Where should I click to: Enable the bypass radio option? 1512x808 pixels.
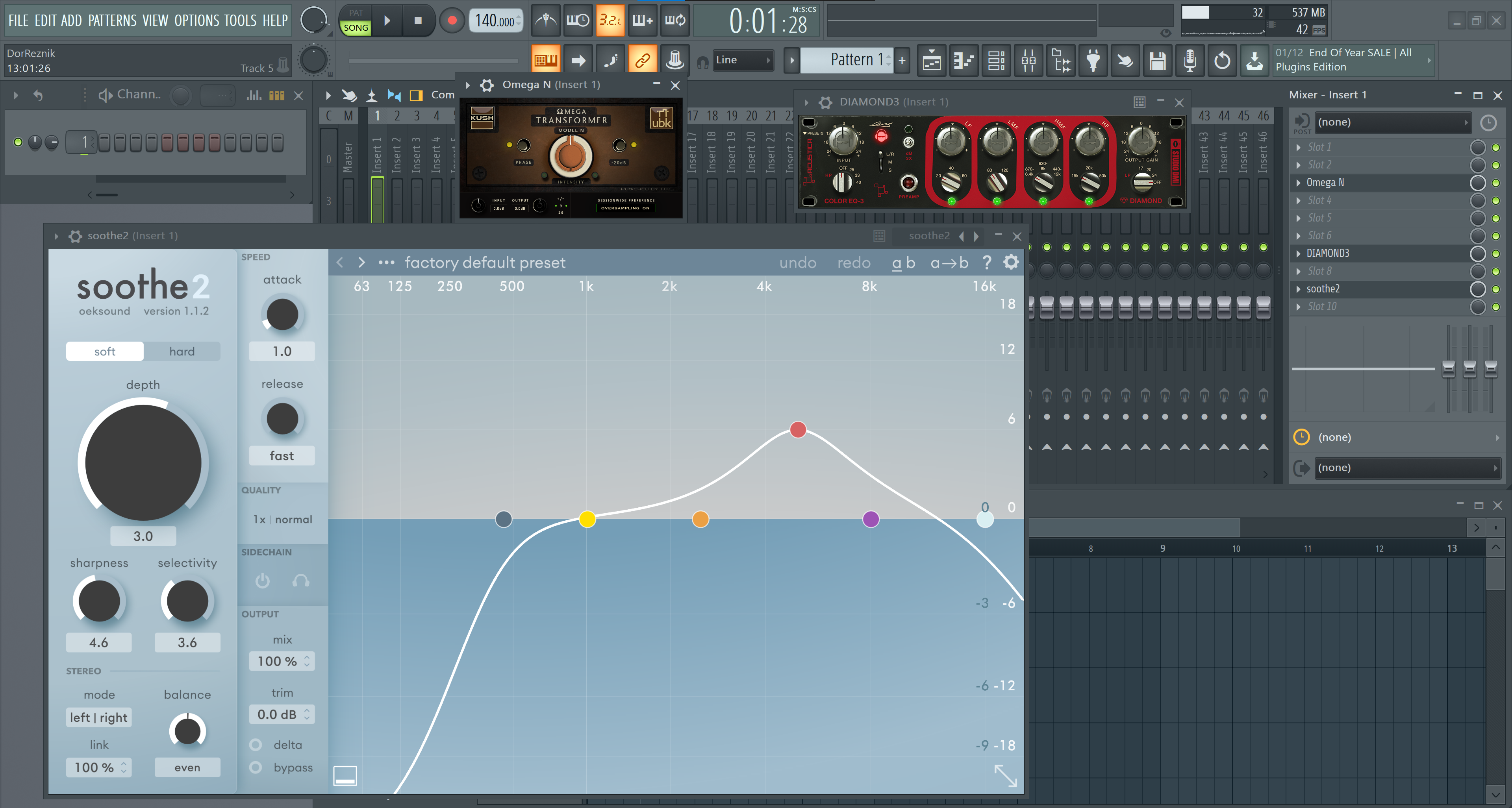click(255, 767)
